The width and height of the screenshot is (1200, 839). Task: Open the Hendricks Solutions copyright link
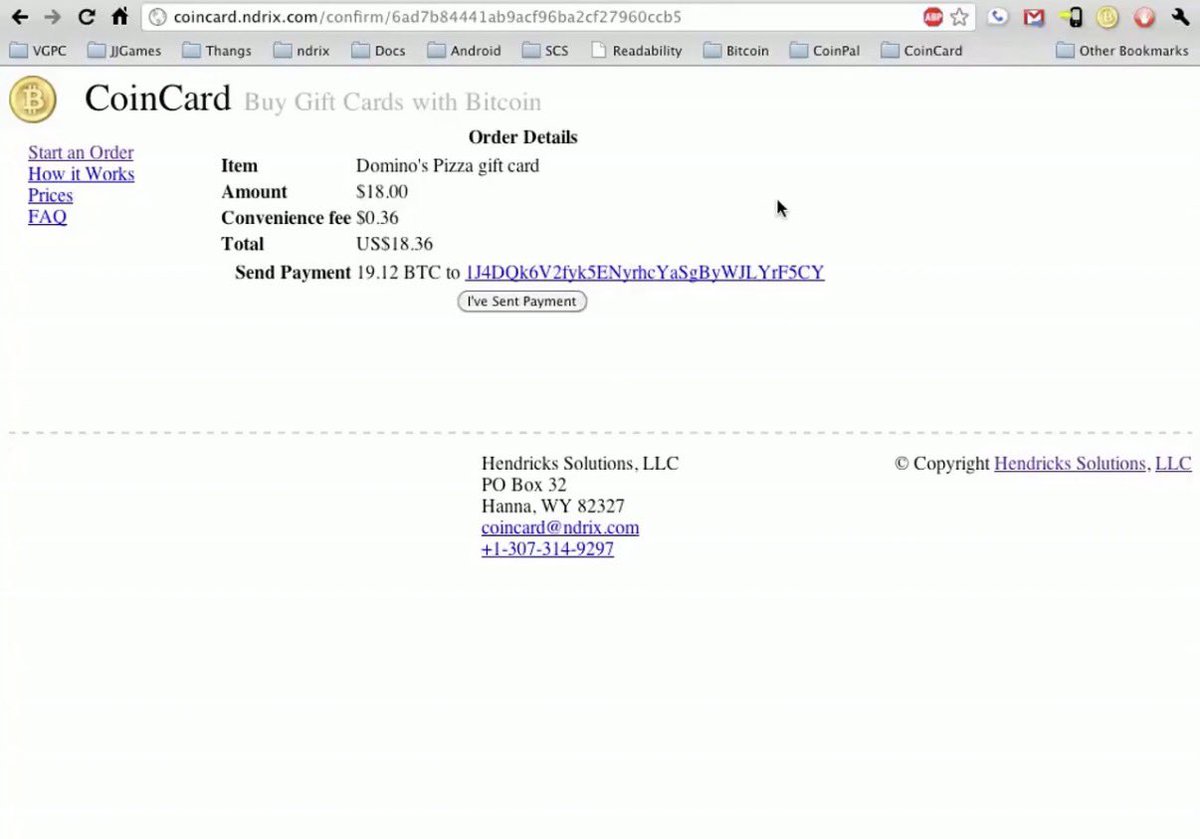1070,464
